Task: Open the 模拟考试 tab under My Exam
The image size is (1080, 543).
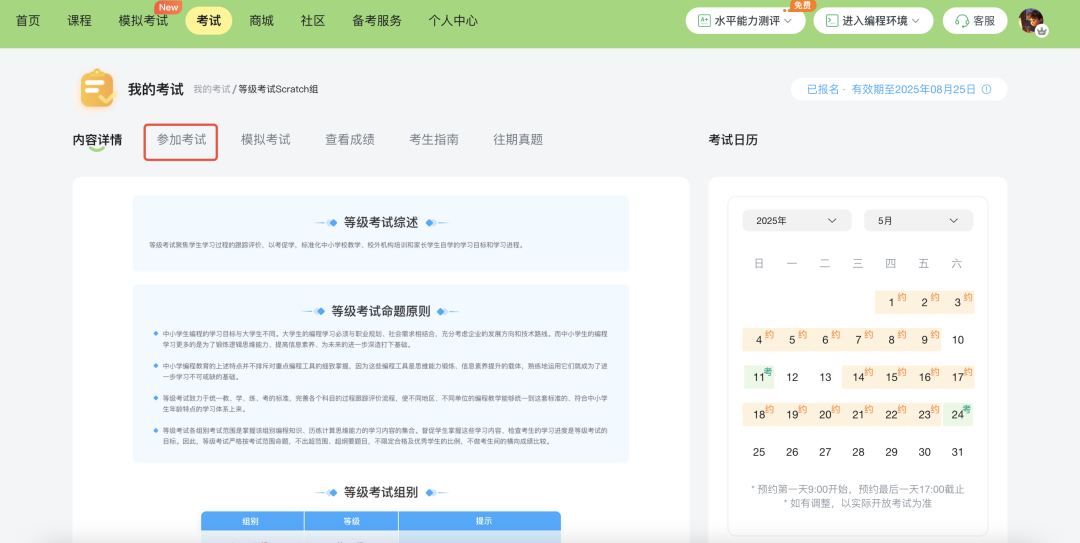Action: (x=265, y=140)
